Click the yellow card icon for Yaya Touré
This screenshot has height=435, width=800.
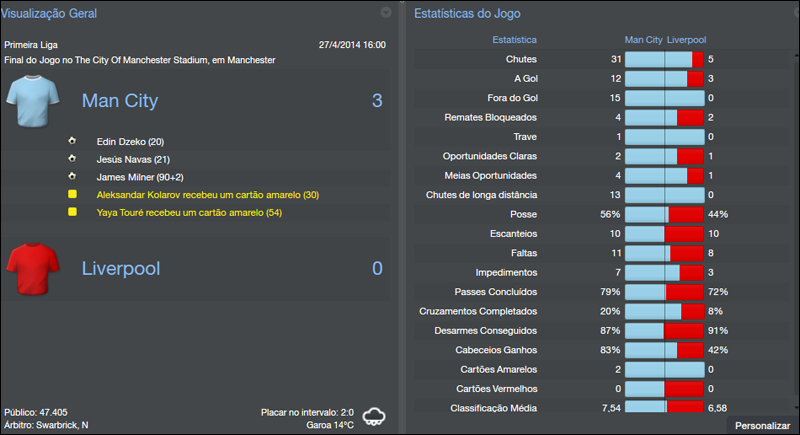coord(72,212)
